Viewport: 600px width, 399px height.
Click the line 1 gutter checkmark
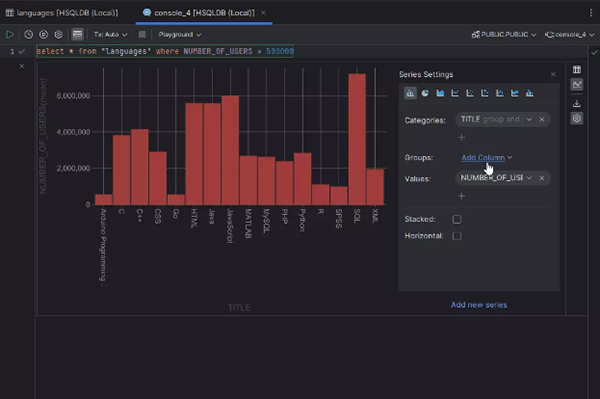coord(22,51)
